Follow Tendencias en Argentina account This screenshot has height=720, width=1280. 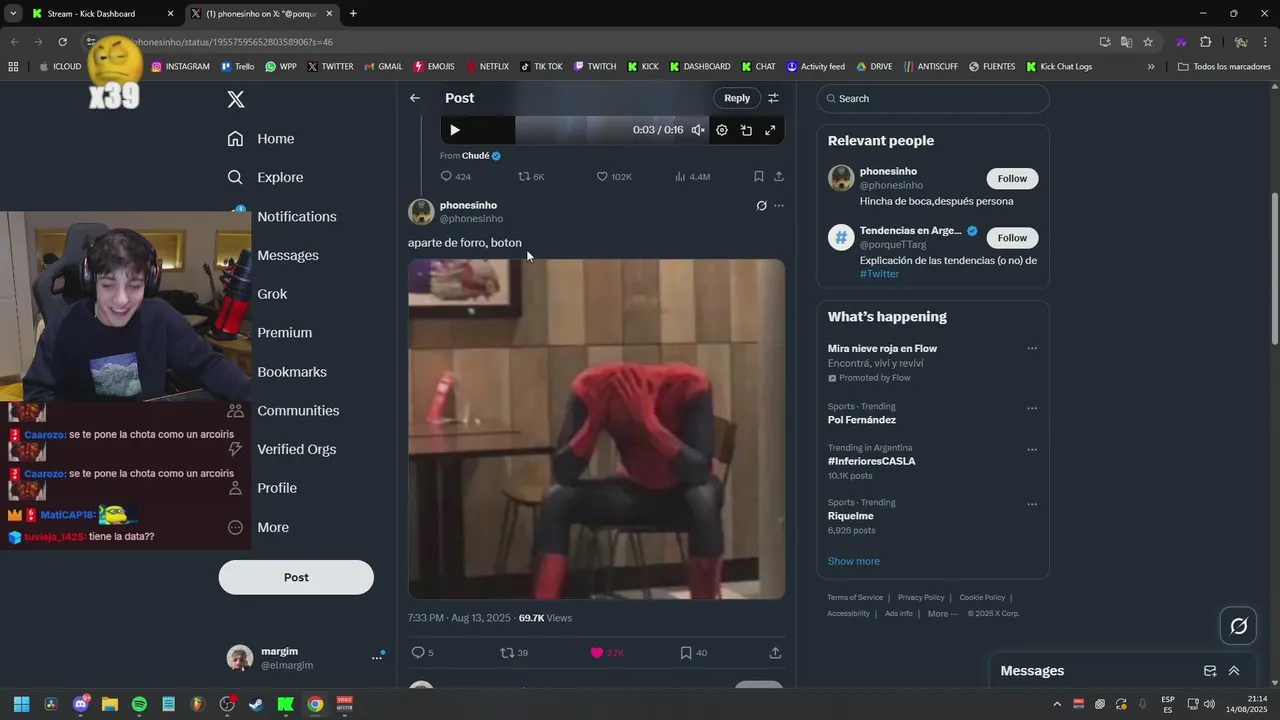[1012, 238]
